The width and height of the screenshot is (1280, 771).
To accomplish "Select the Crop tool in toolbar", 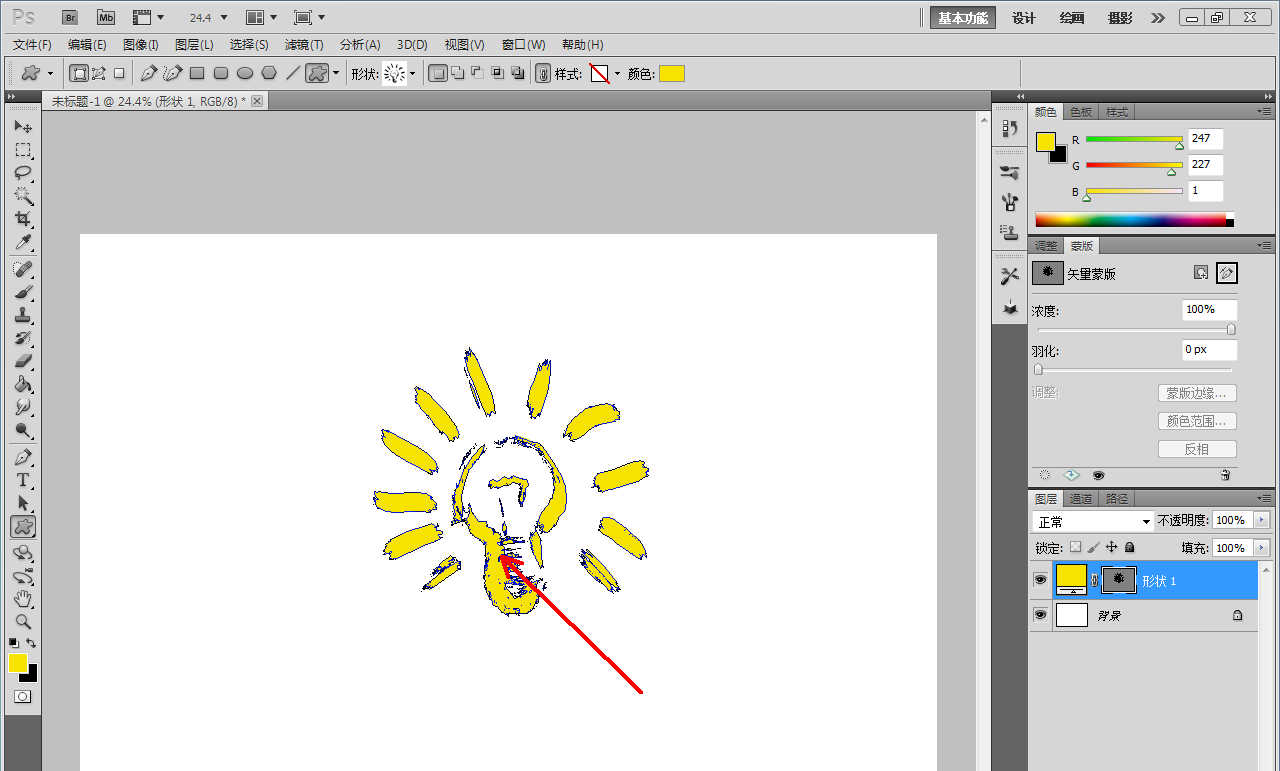I will click(23, 218).
